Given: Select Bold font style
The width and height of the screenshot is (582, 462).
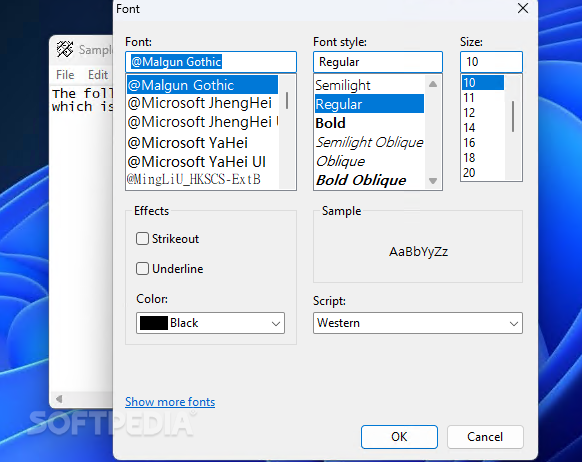Looking at the screenshot, I should 369,123.
